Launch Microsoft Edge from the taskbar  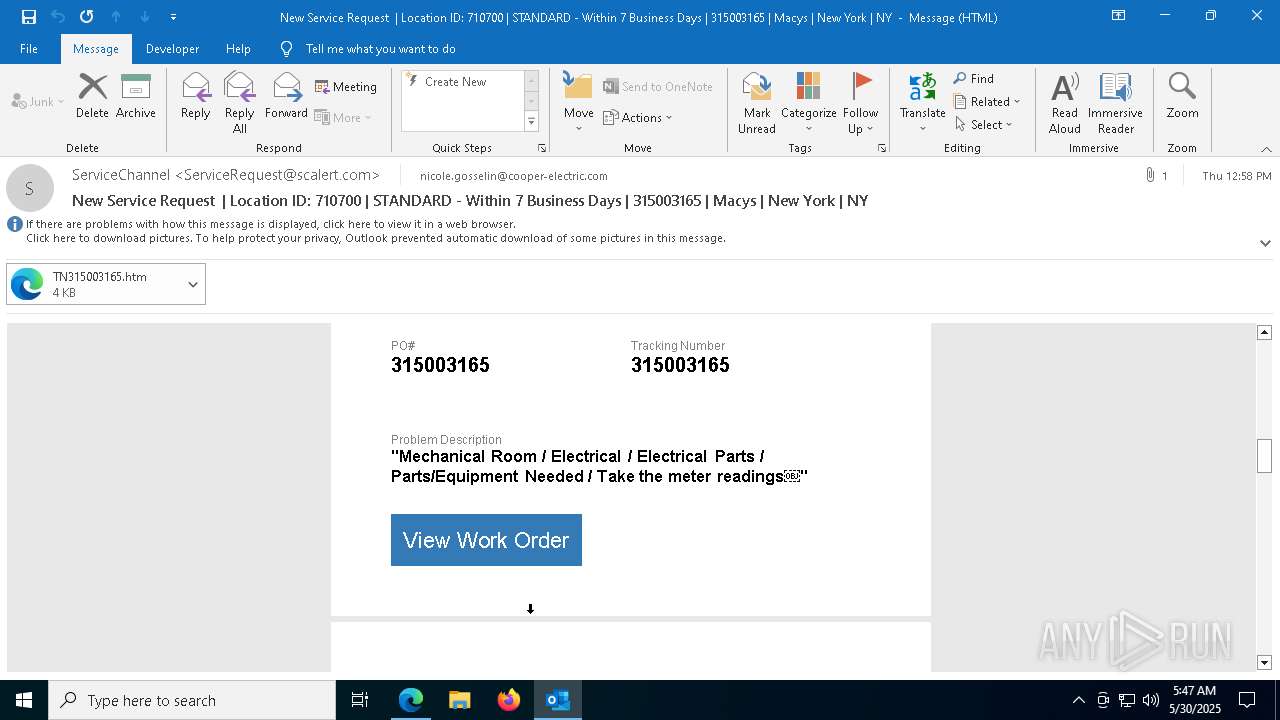pyautogui.click(x=411, y=700)
